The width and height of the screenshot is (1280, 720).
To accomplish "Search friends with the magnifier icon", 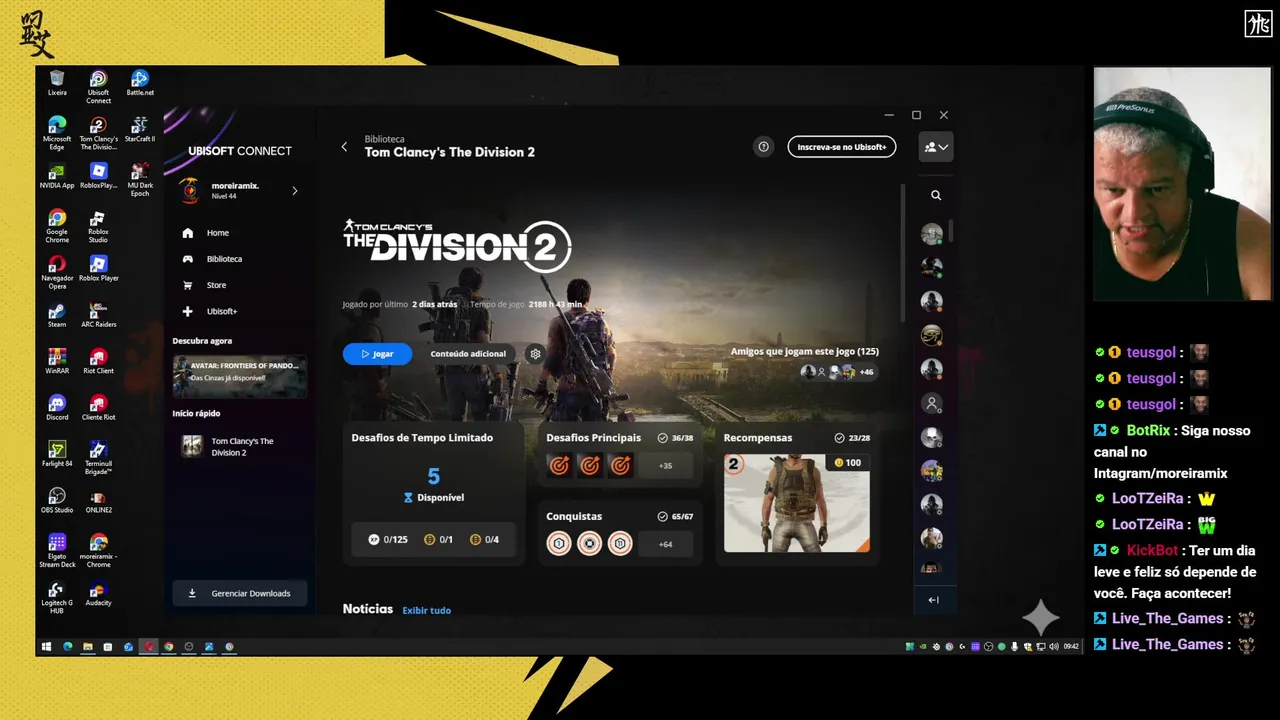I will point(936,196).
